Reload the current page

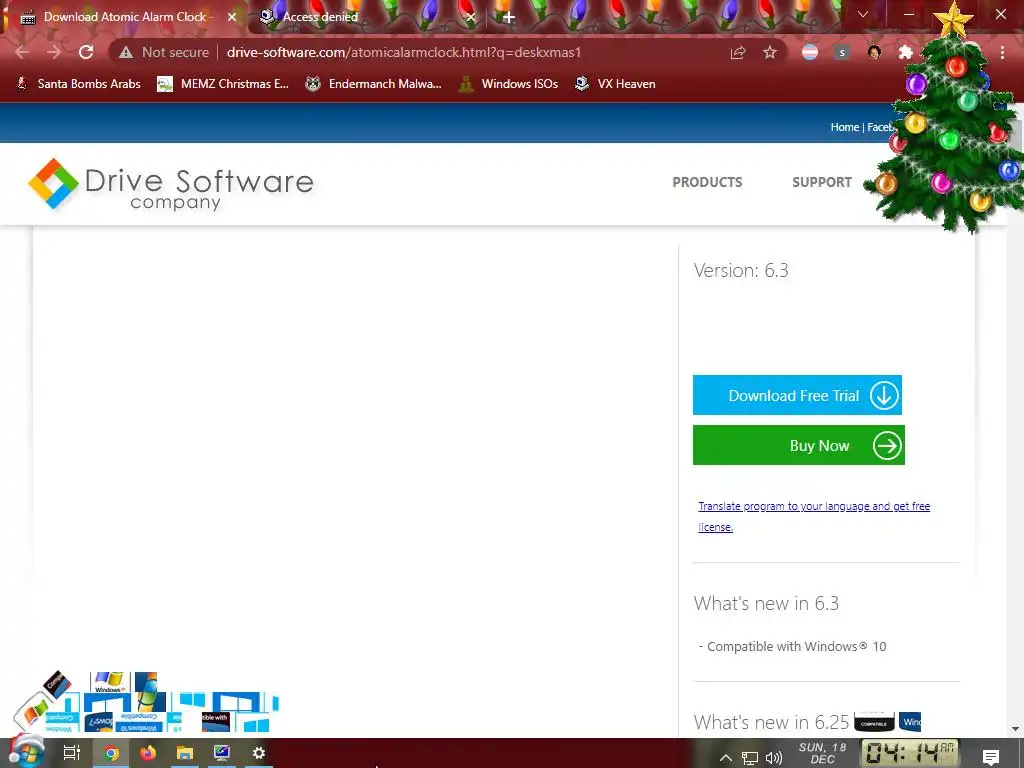pyautogui.click(x=86, y=52)
